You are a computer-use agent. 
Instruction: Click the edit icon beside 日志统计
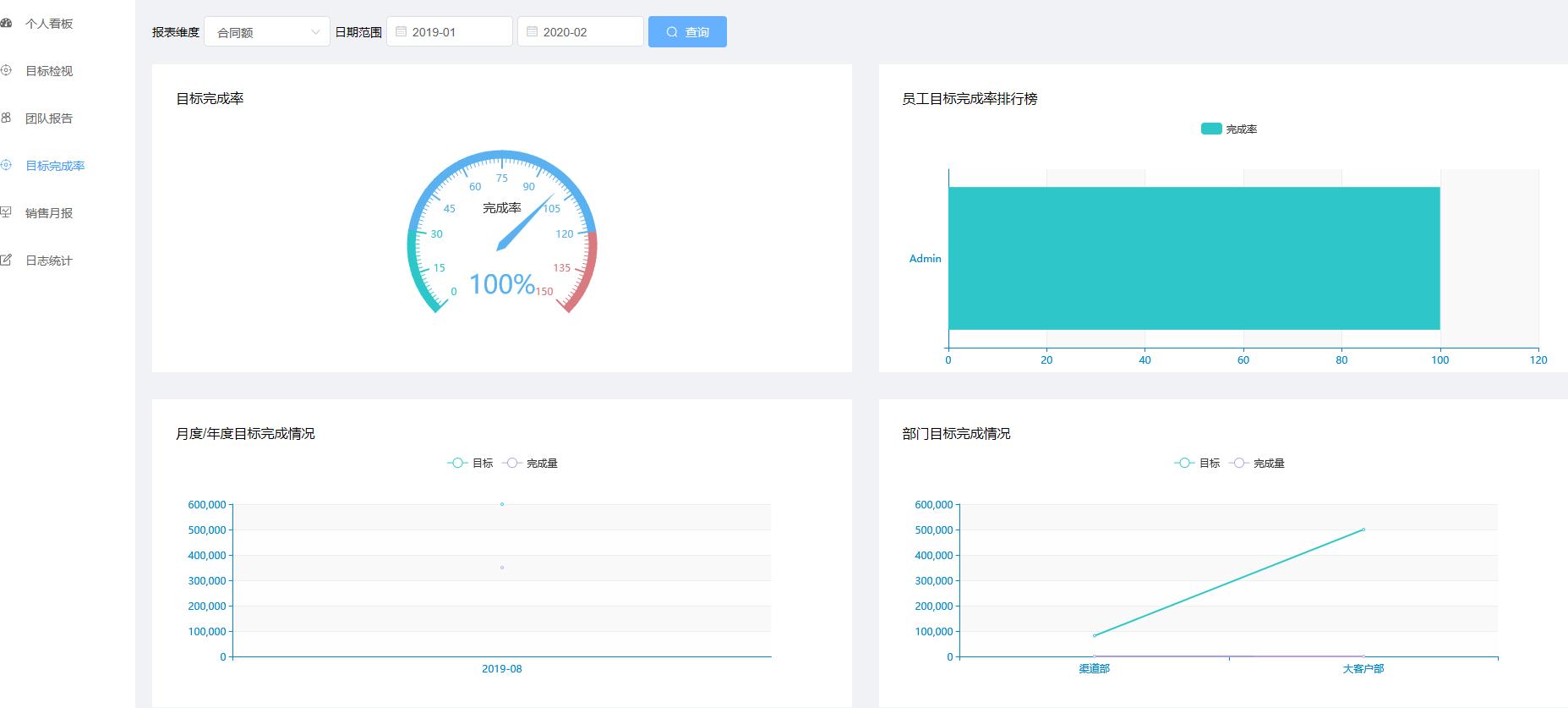(6, 260)
